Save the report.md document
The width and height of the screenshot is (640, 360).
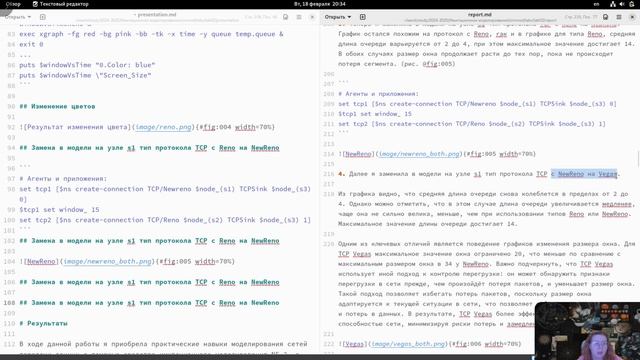[x=606, y=17]
